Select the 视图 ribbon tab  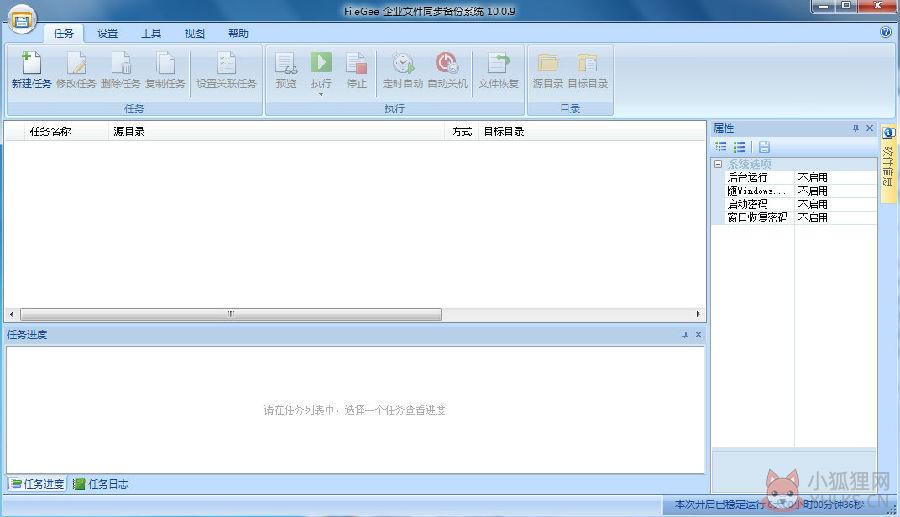(195, 33)
